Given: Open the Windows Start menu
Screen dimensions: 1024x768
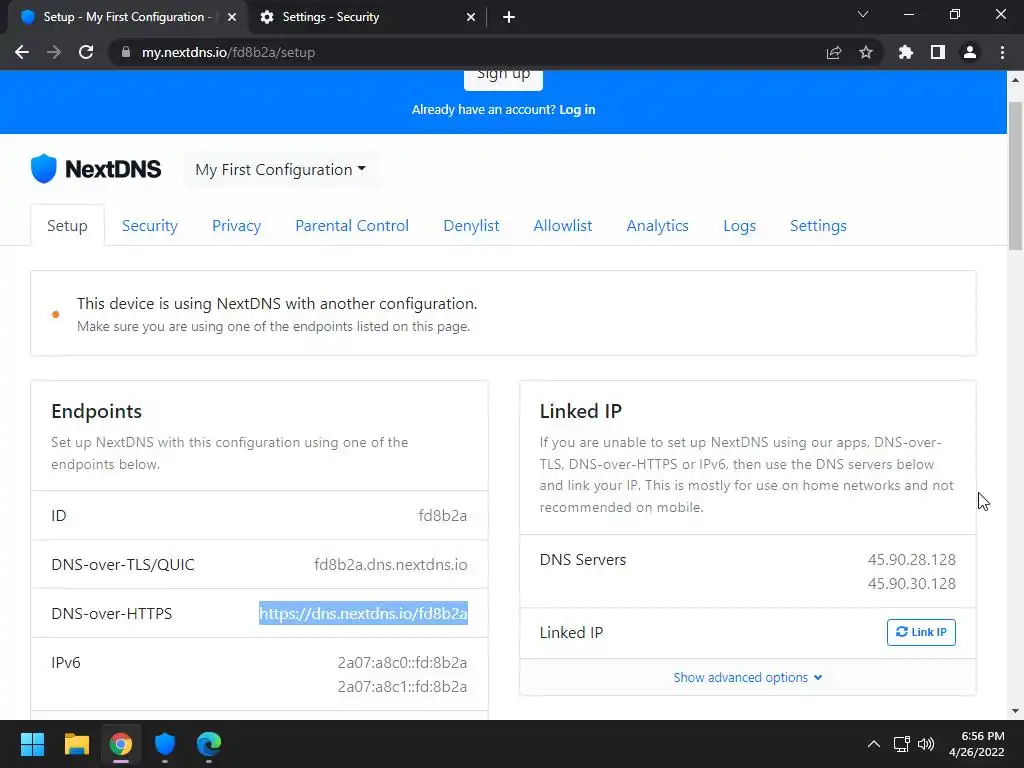Looking at the screenshot, I should pos(32,744).
